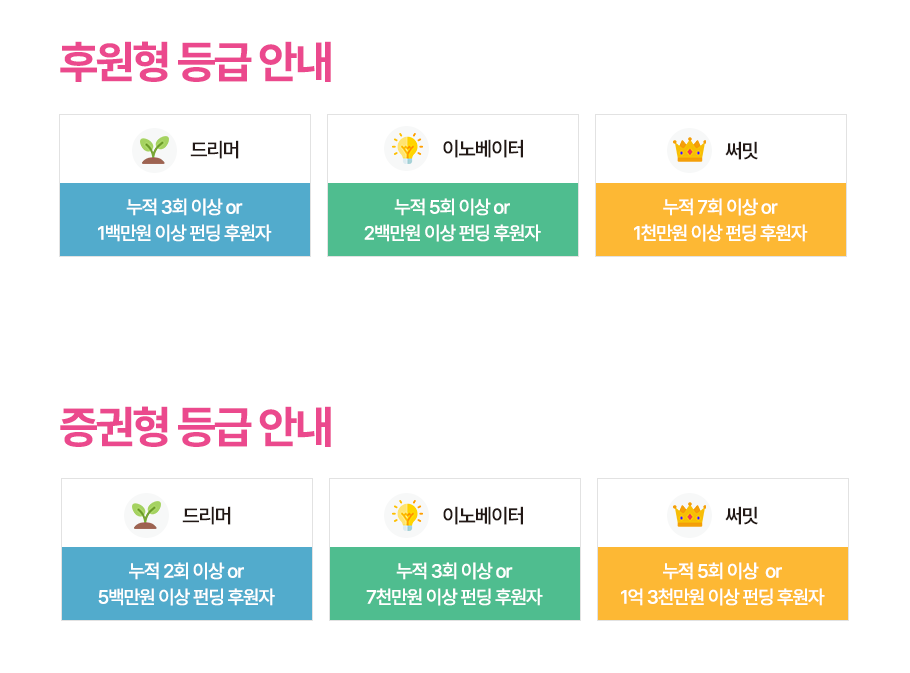Click the crown icon in 증권형 써밋 card
Screen dimensions: 910x673
[x=689, y=515]
